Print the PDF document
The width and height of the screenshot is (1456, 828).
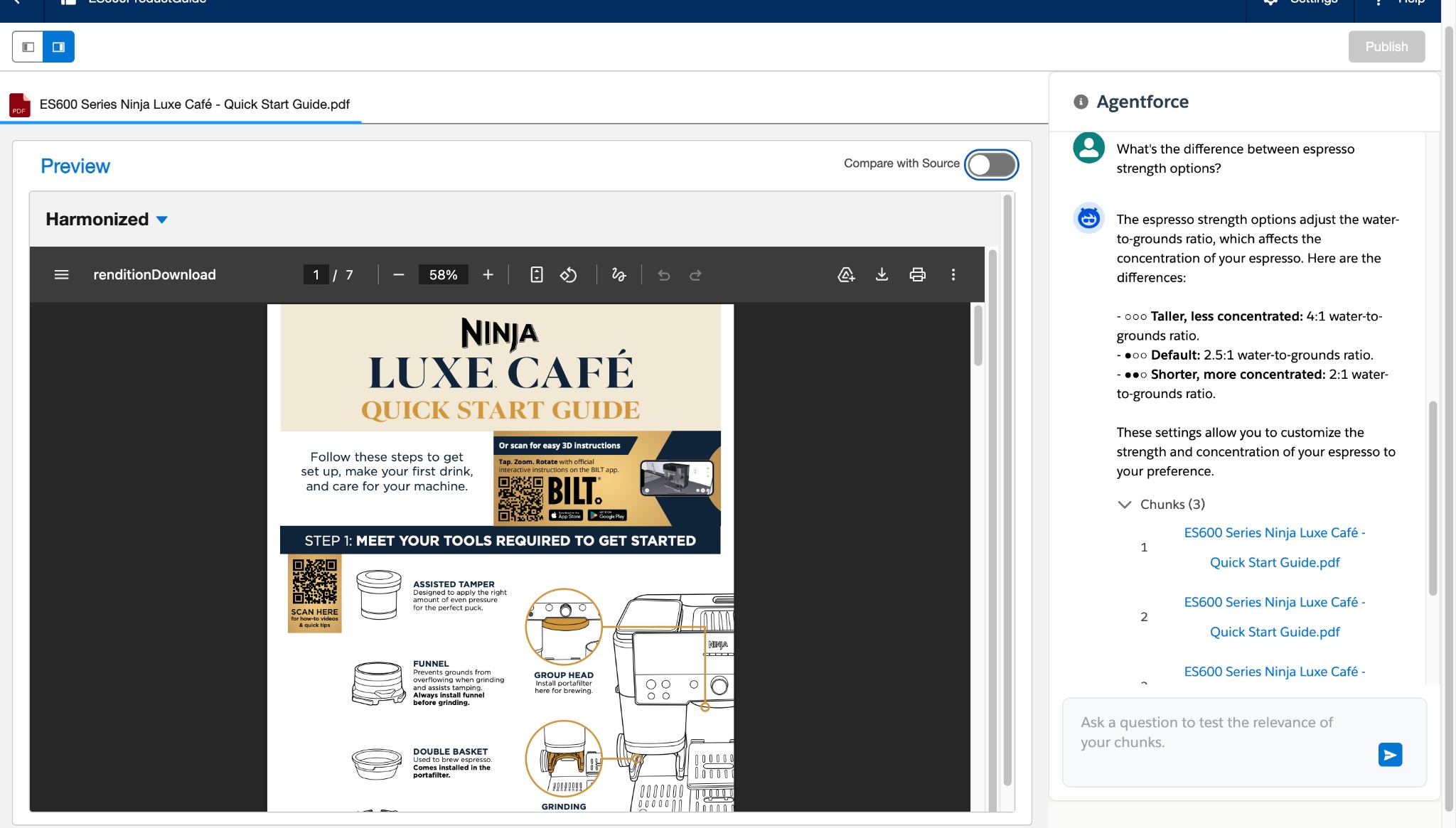[918, 274]
